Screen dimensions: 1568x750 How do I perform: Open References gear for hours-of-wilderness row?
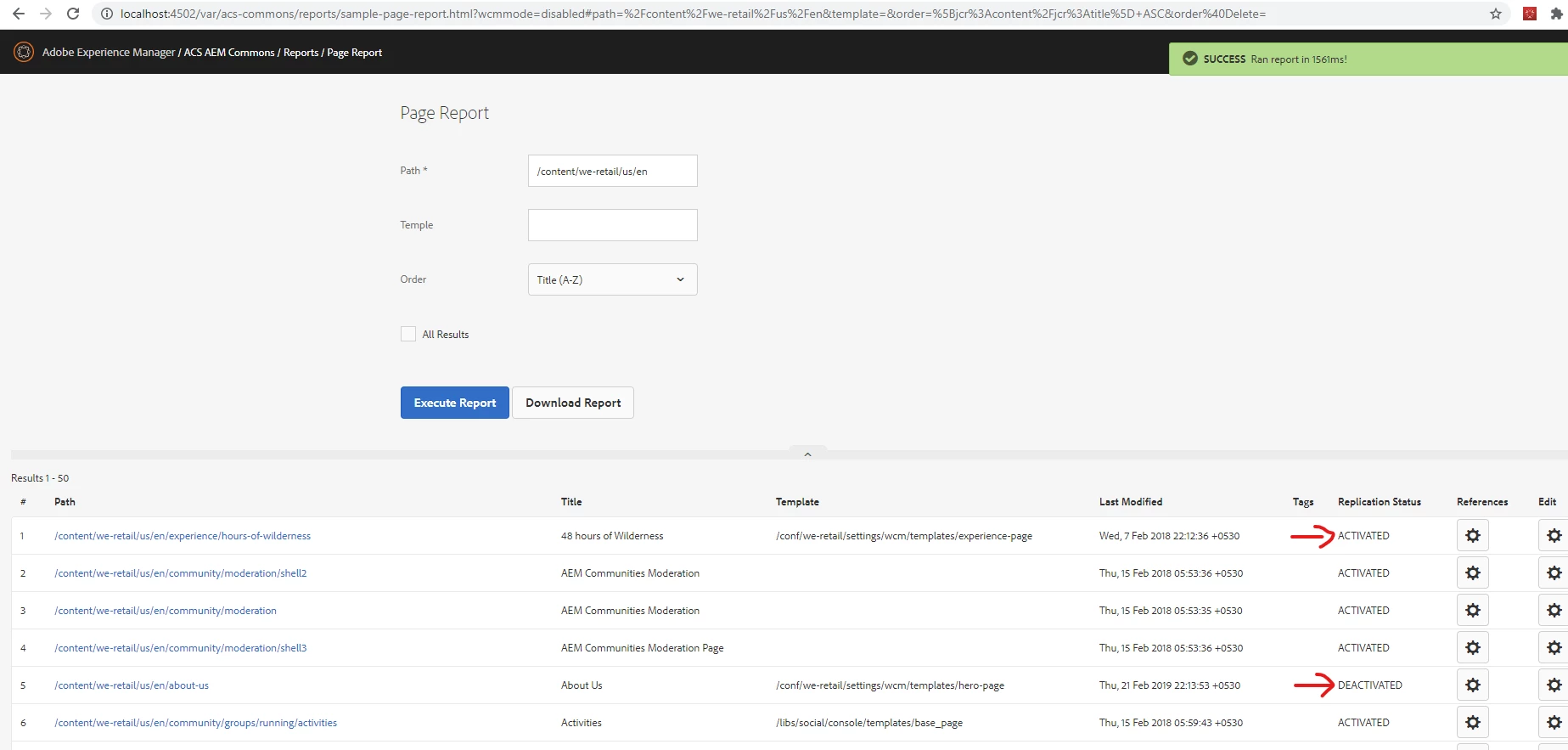[x=1473, y=536]
